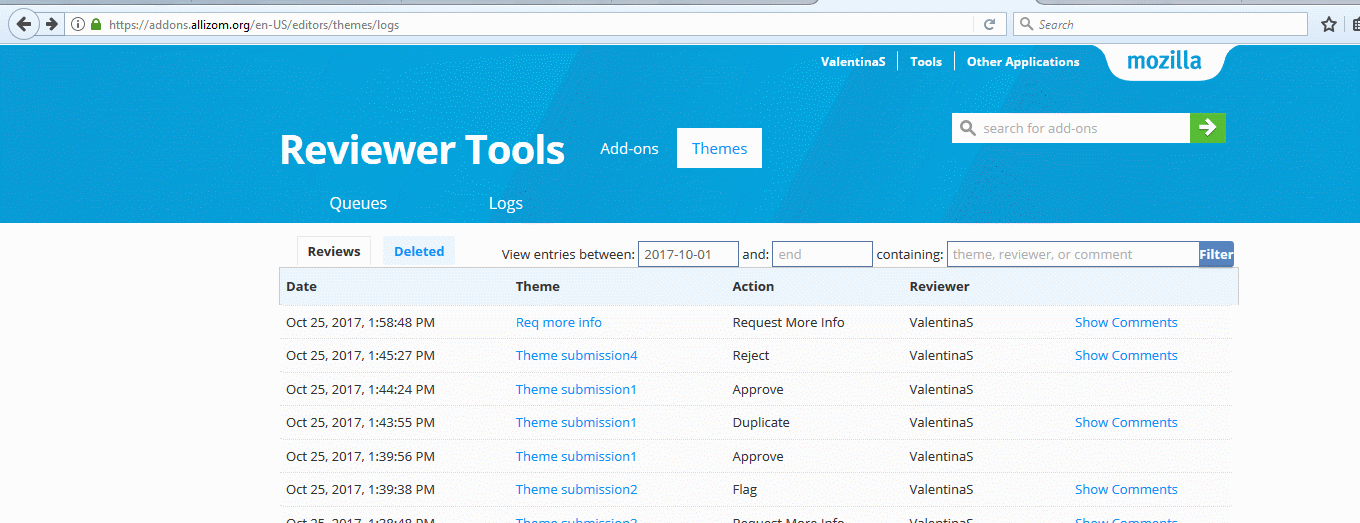Click the 'Duplicate' action cell

click(761, 422)
